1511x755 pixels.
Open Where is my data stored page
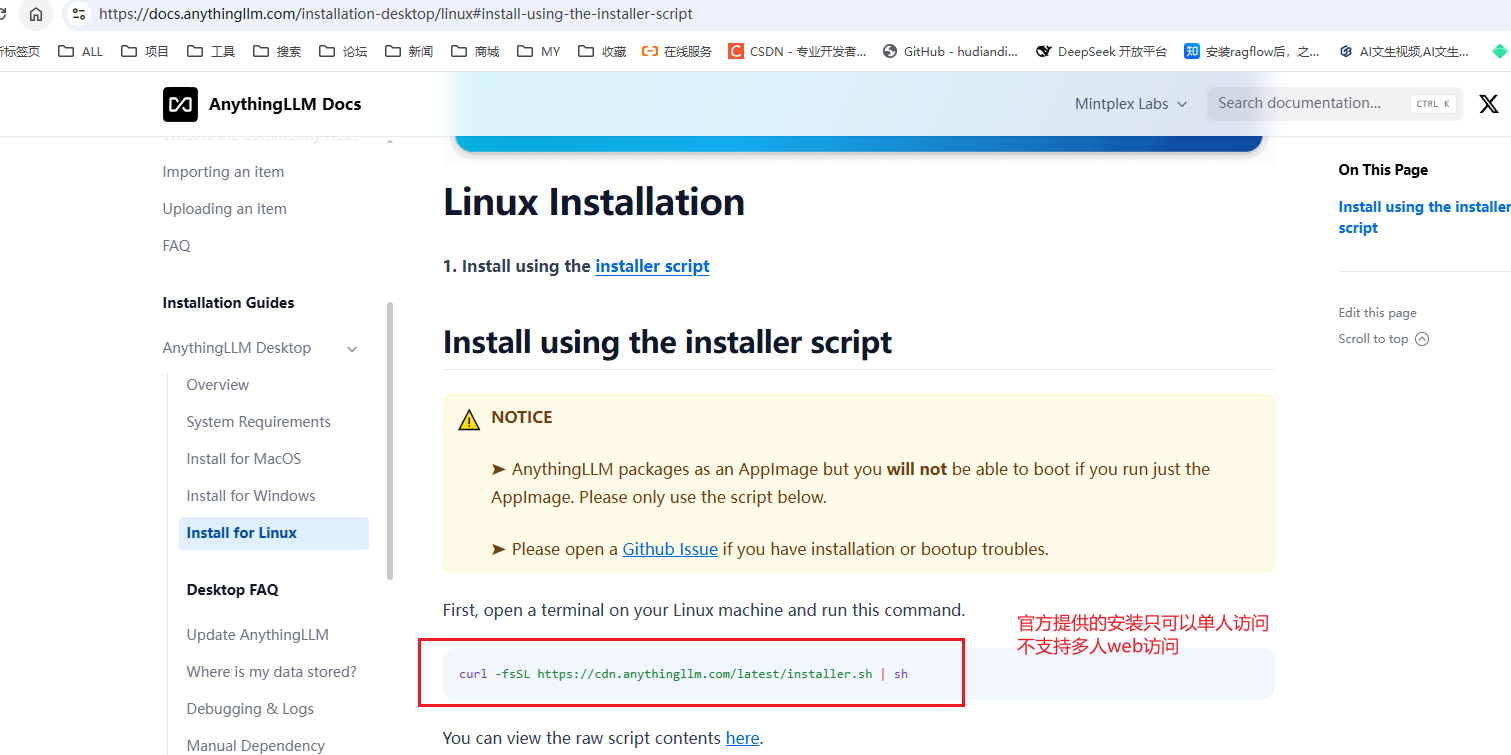(x=271, y=672)
